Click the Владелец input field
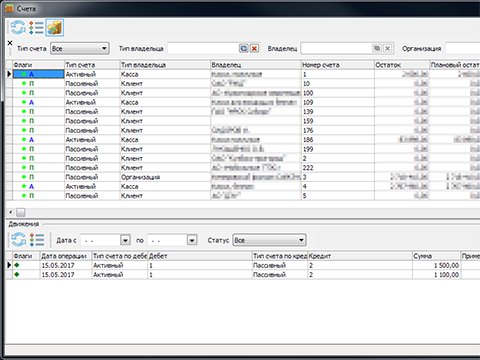The width and height of the screenshot is (480, 360). coord(336,49)
